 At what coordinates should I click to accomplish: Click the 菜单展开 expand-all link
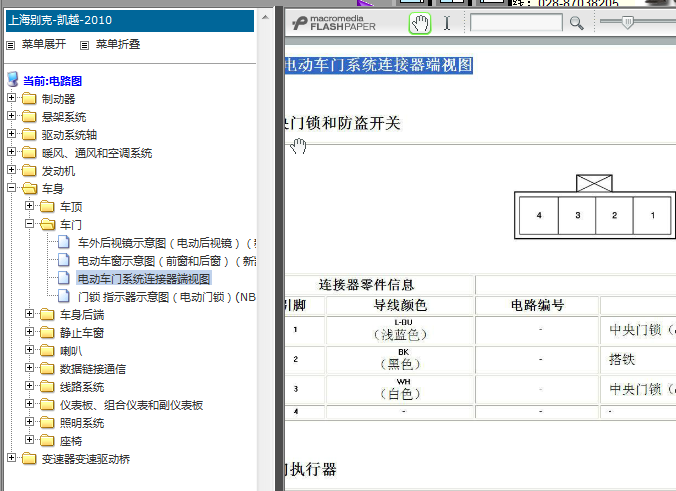[x=44, y=44]
